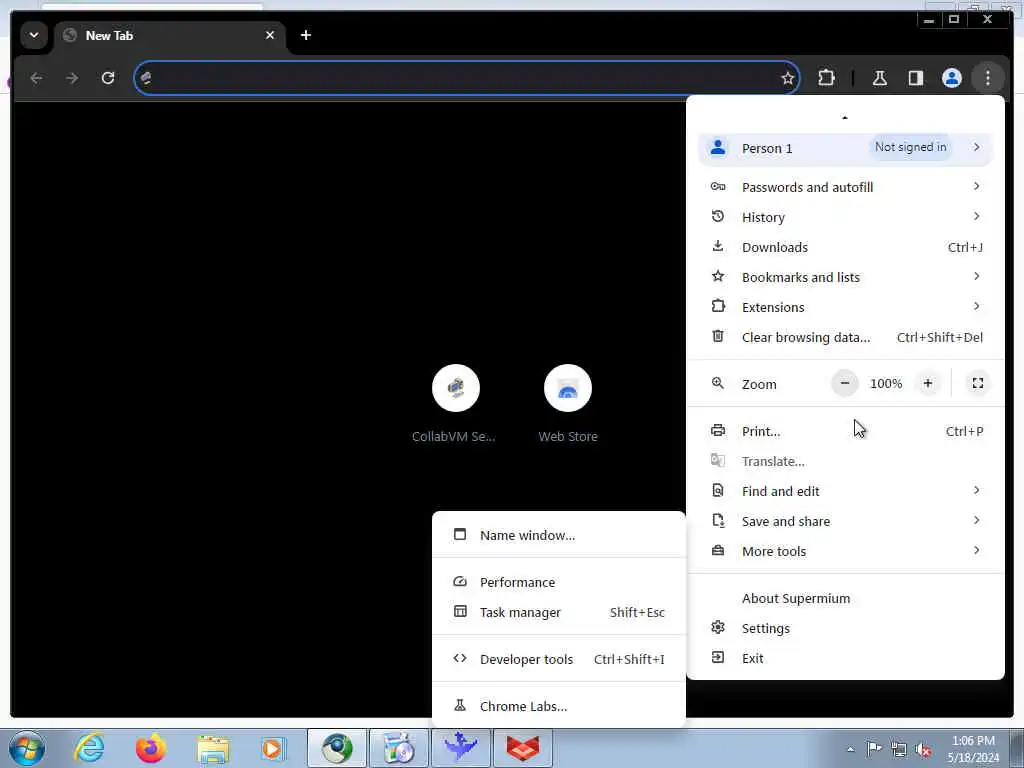Open Chrome Labs... from the submenu
Screen dimensions: 1024x768
tap(559, 707)
